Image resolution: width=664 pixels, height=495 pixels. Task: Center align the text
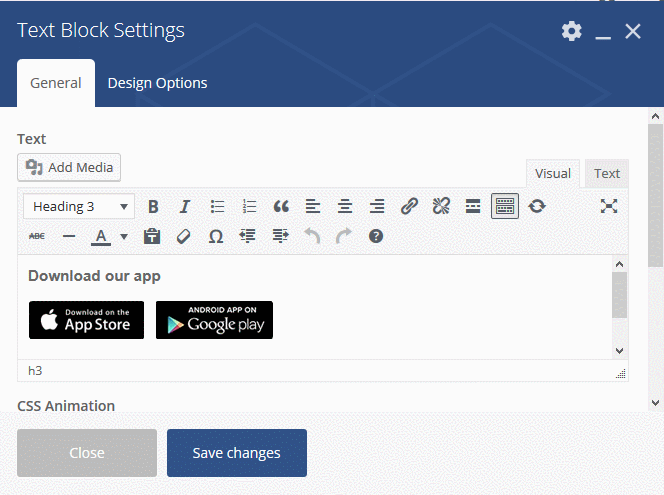coord(345,207)
